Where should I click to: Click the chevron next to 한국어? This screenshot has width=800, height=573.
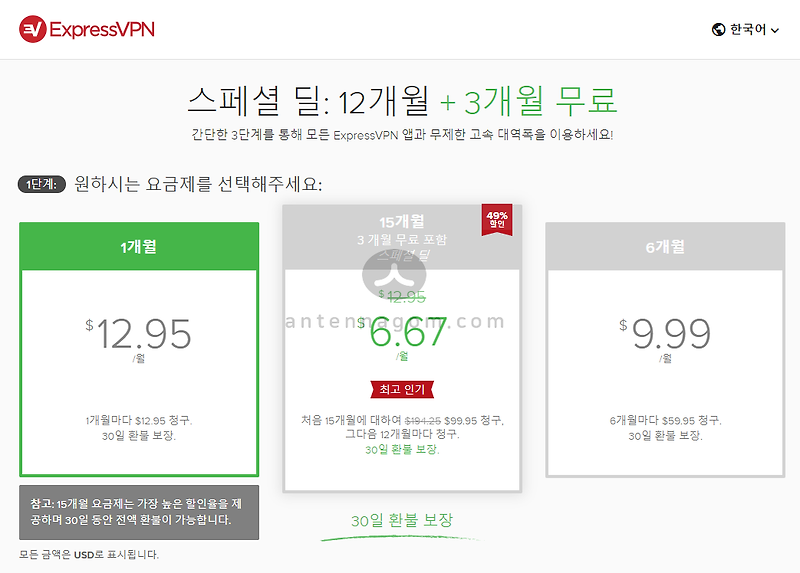775,31
